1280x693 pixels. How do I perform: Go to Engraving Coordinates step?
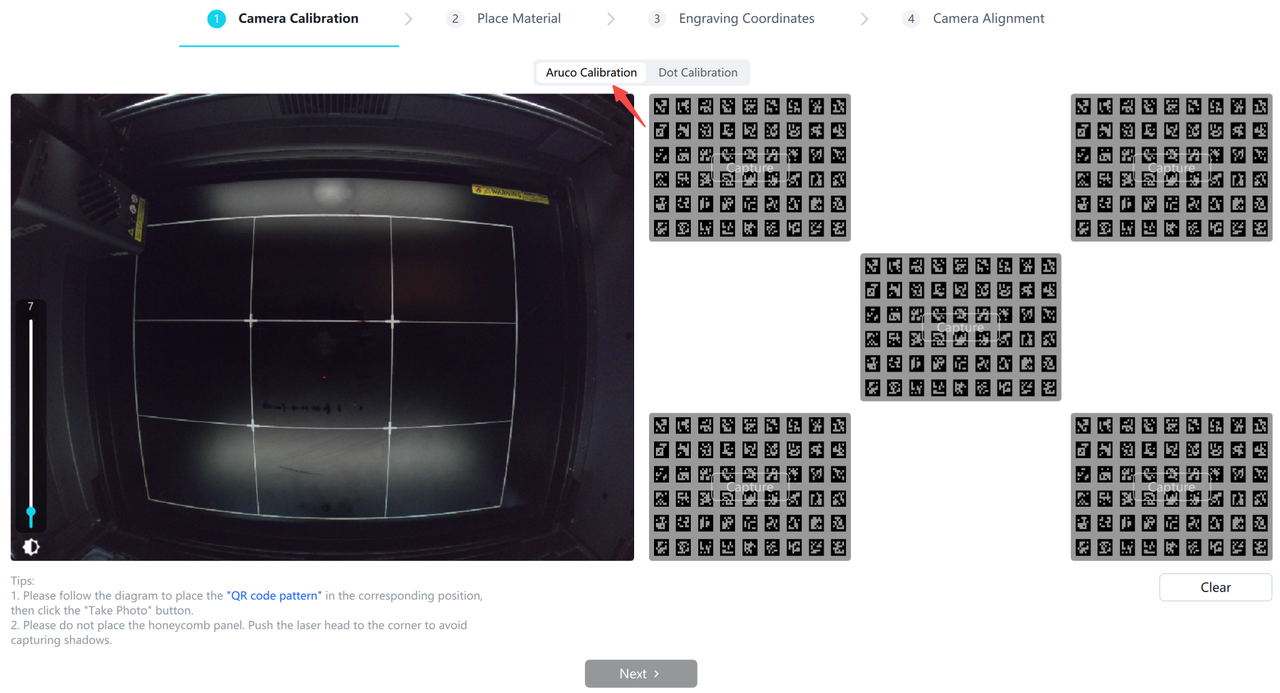pyautogui.click(x=746, y=19)
